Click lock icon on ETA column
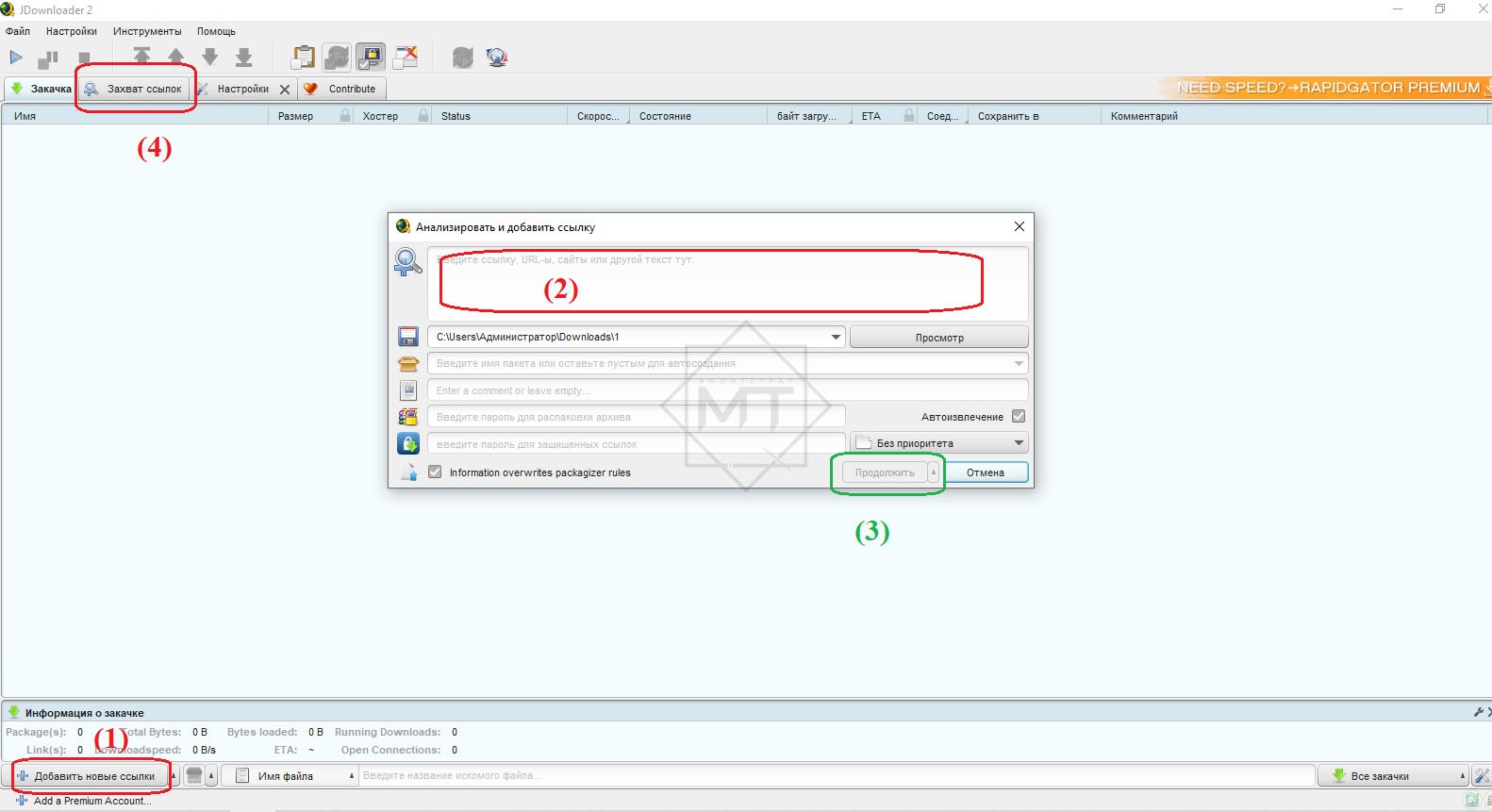Image resolution: width=1492 pixels, height=812 pixels. point(909,116)
